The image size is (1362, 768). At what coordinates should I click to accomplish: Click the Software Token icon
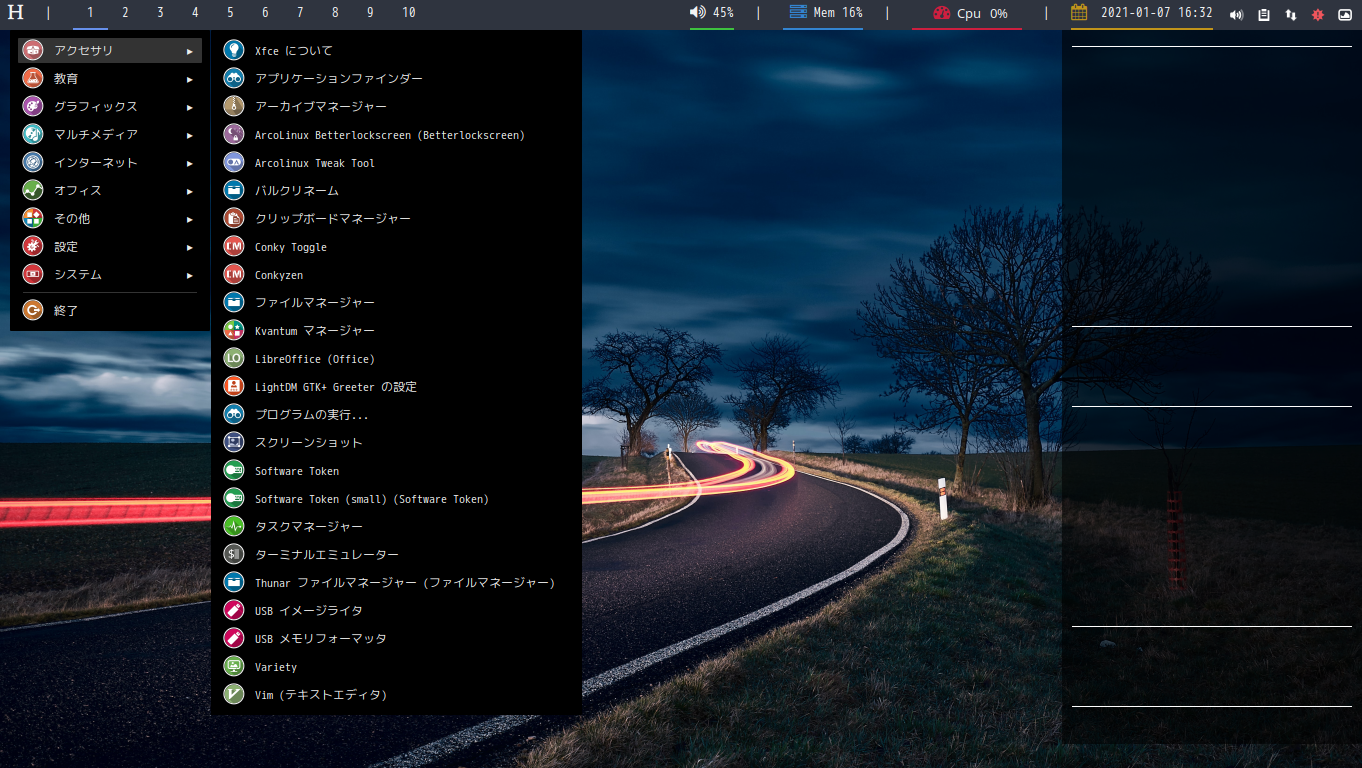(233, 470)
